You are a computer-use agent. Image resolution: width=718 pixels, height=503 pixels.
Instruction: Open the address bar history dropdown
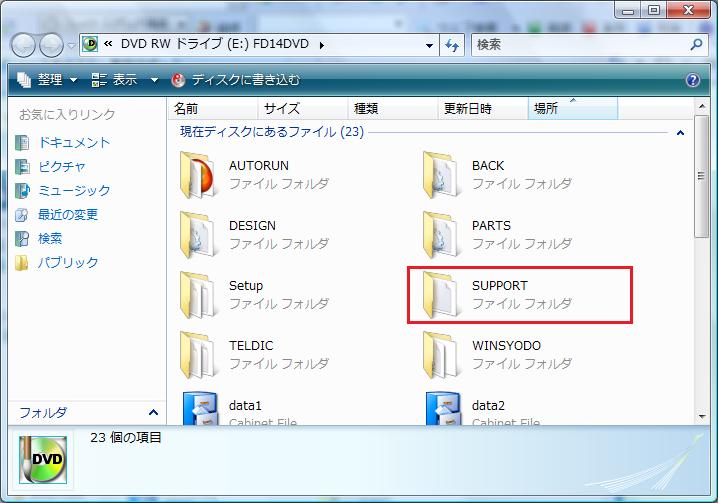pyautogui.click(x=429, y=45)
